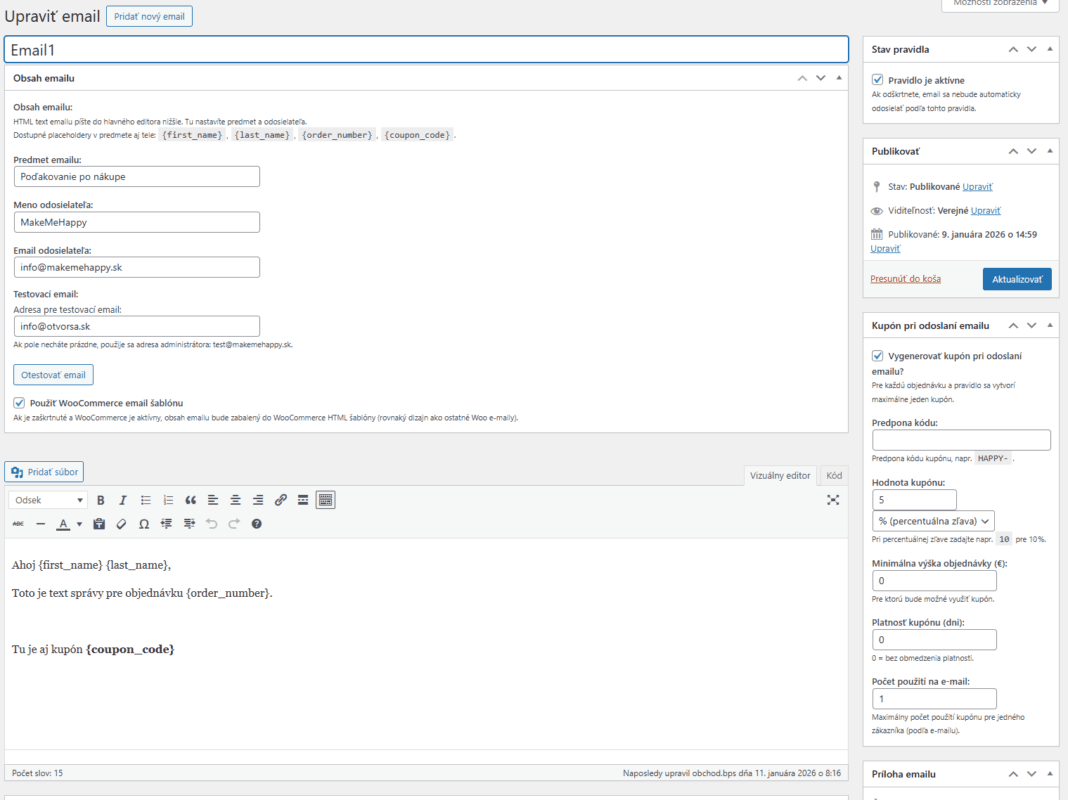Click the paste as text clipboard icon

[x=99, y=524]
